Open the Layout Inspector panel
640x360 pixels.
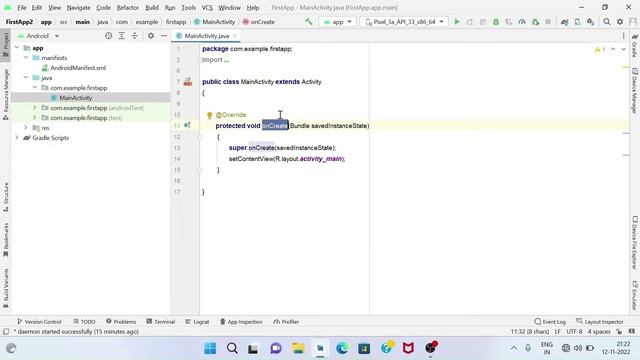600,322
